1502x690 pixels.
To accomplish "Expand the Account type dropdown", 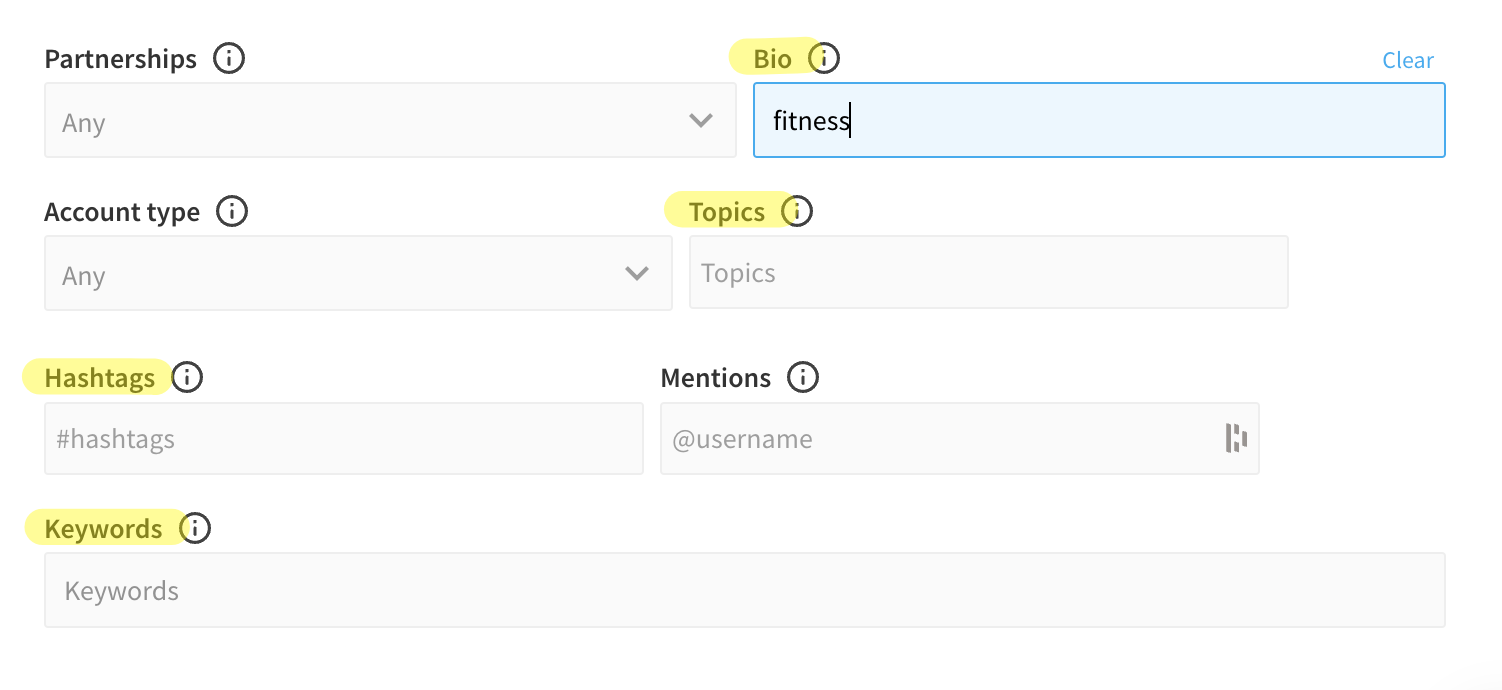I will (x=358, y=274).
